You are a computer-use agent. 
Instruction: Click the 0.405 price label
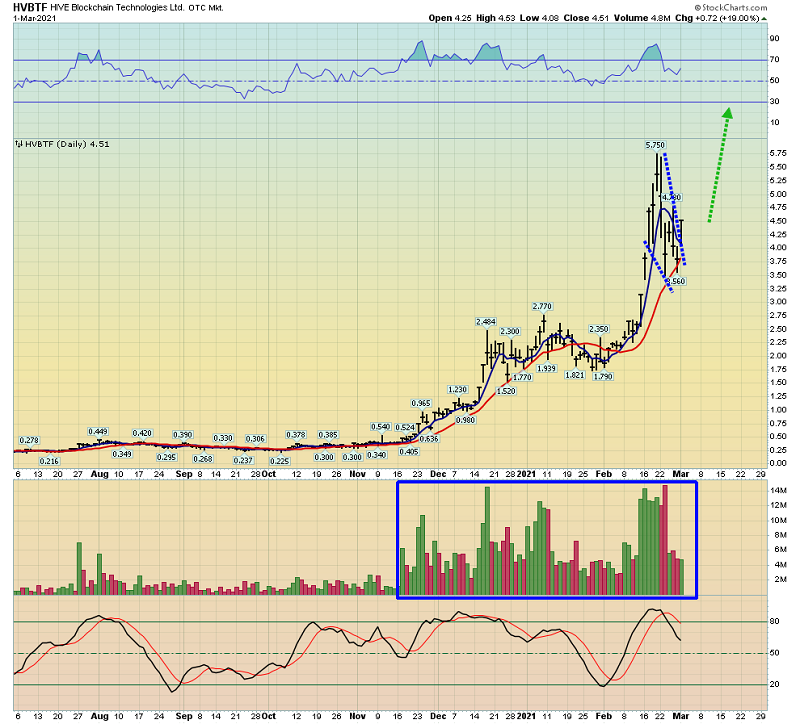pyautogui.click(x=409, y=452)
